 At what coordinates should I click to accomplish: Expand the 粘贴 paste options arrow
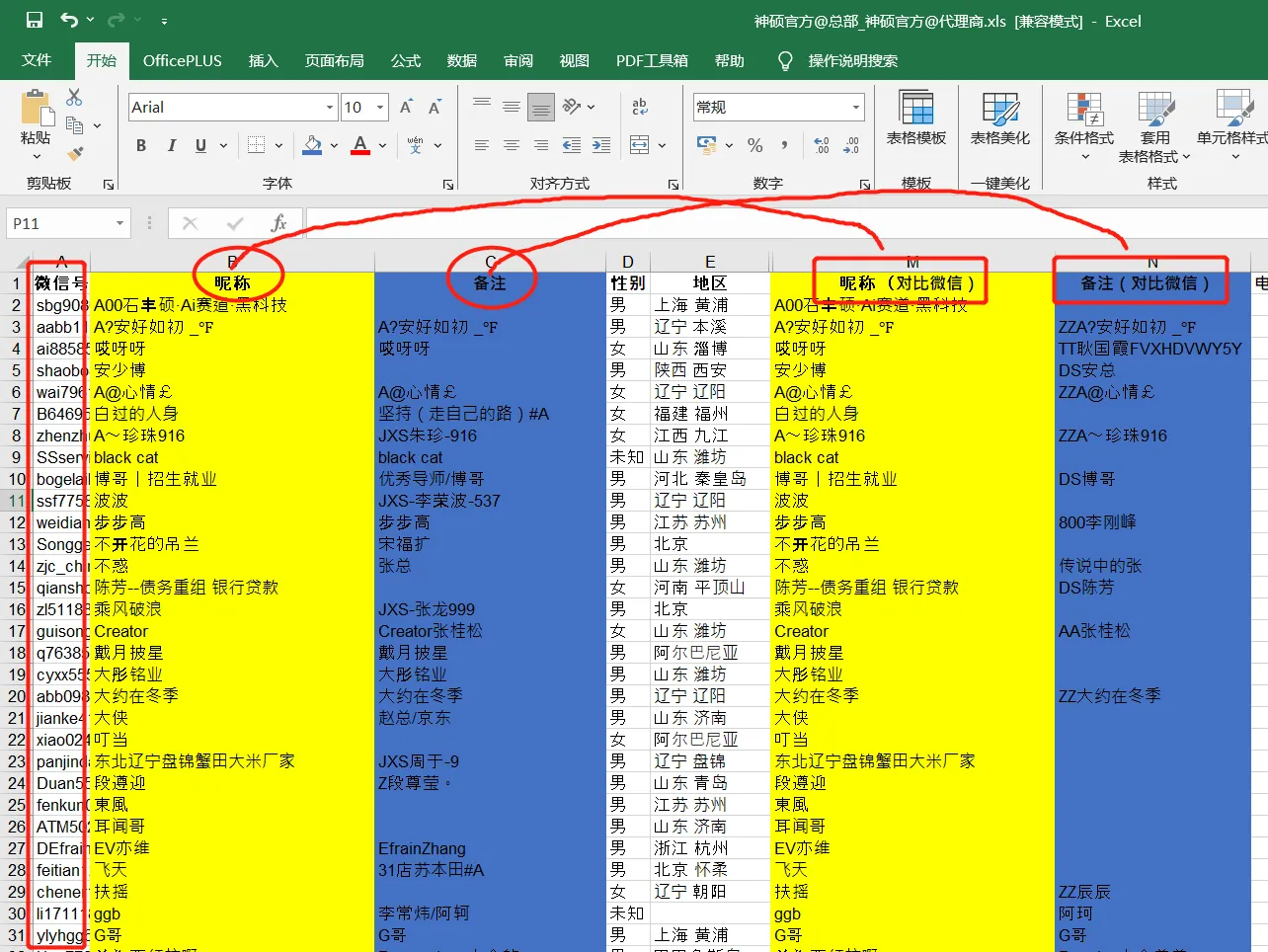pos(37,157)
